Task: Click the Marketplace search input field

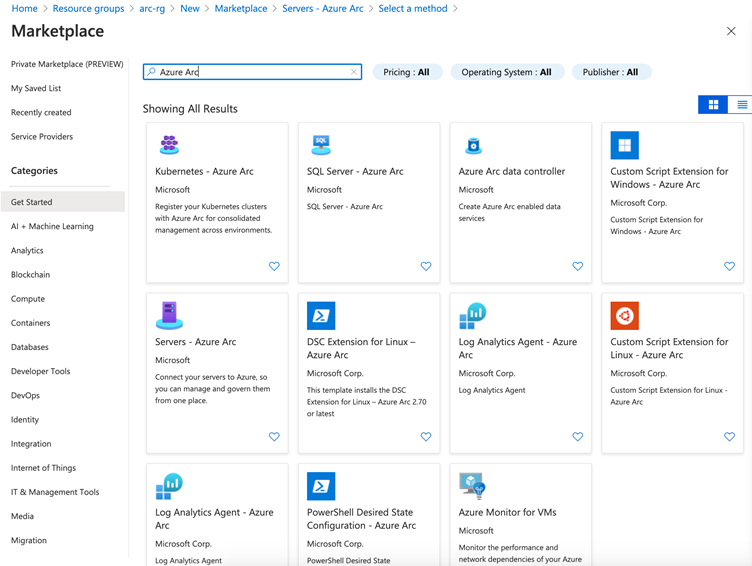Action: click(252, 72)
